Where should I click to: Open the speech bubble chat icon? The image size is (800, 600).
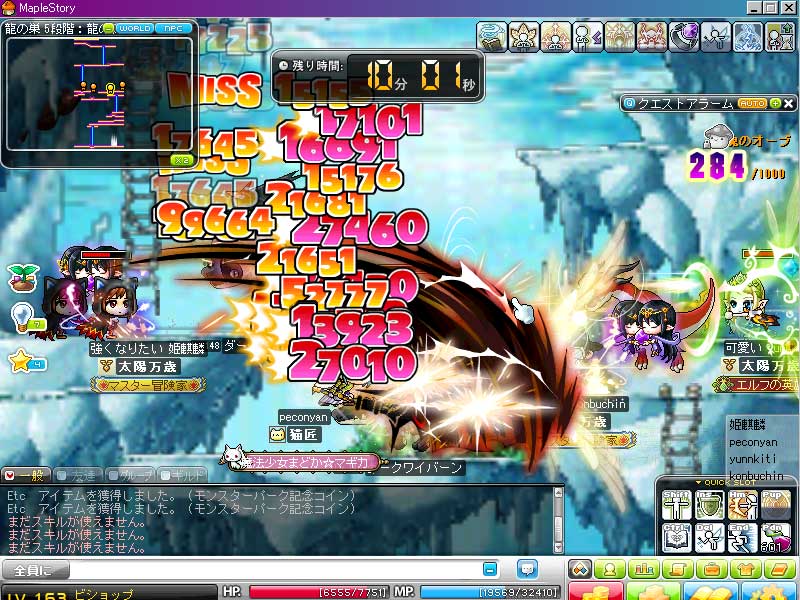[x=527, y=569]
